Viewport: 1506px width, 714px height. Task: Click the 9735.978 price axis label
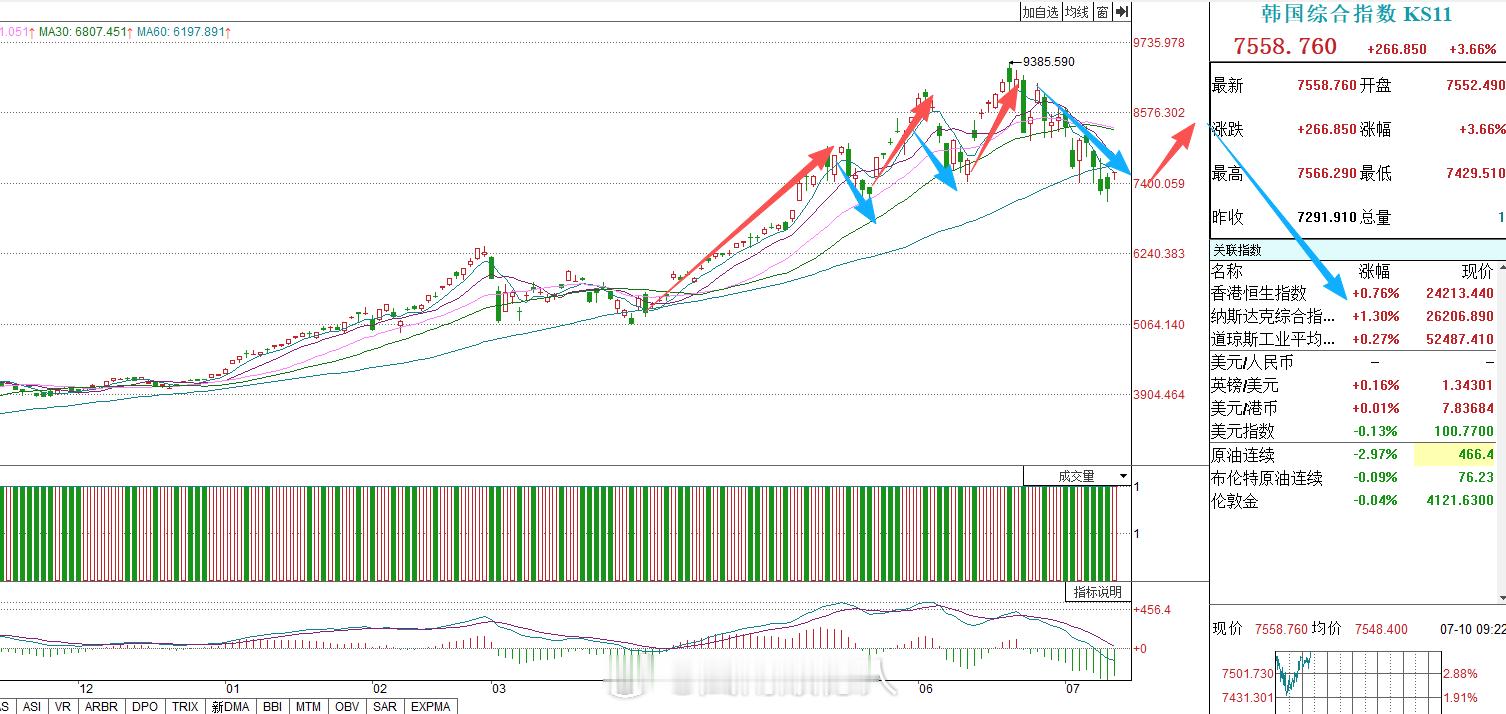[1159, 43]
